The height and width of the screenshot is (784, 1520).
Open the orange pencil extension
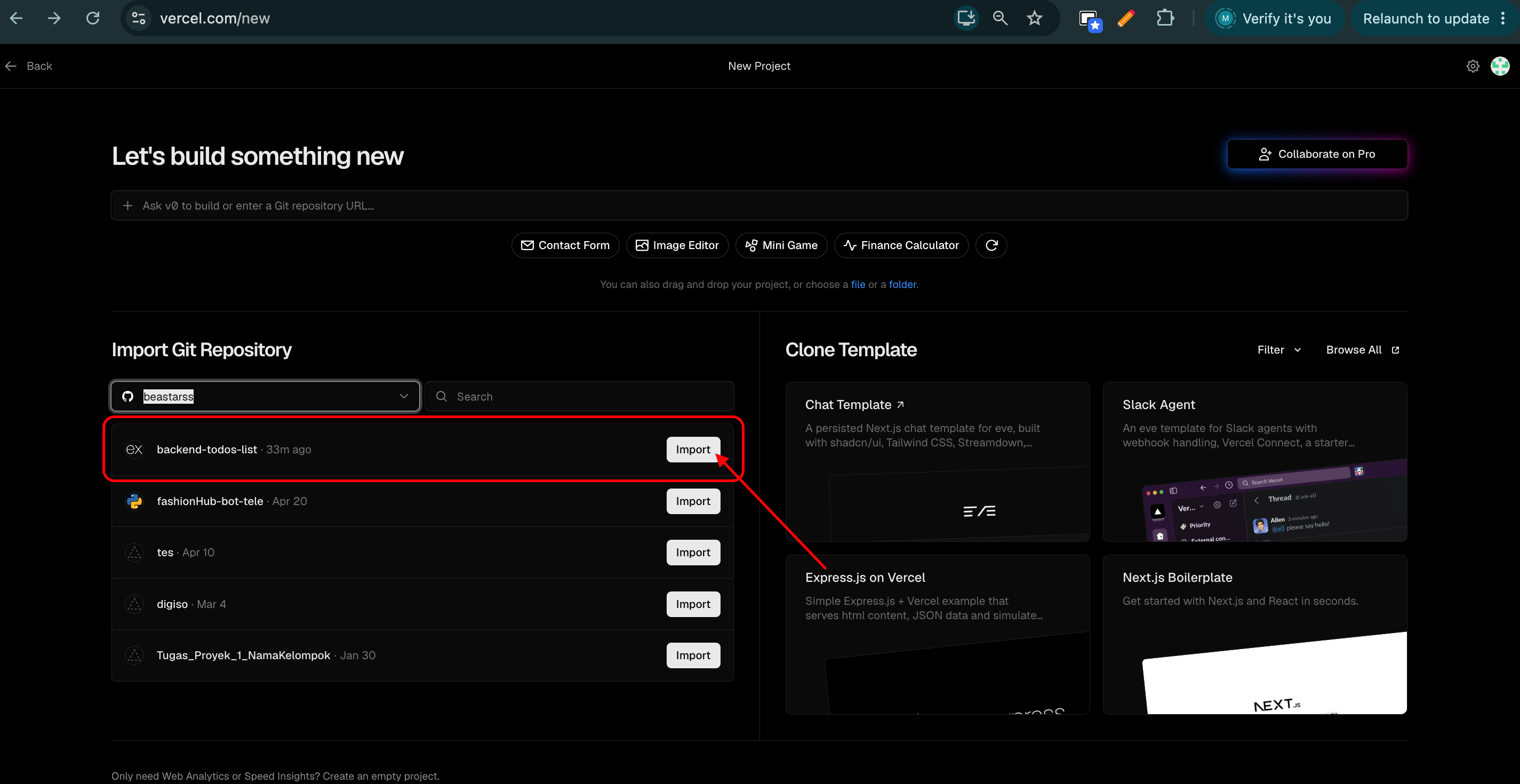click(1126, 18)
